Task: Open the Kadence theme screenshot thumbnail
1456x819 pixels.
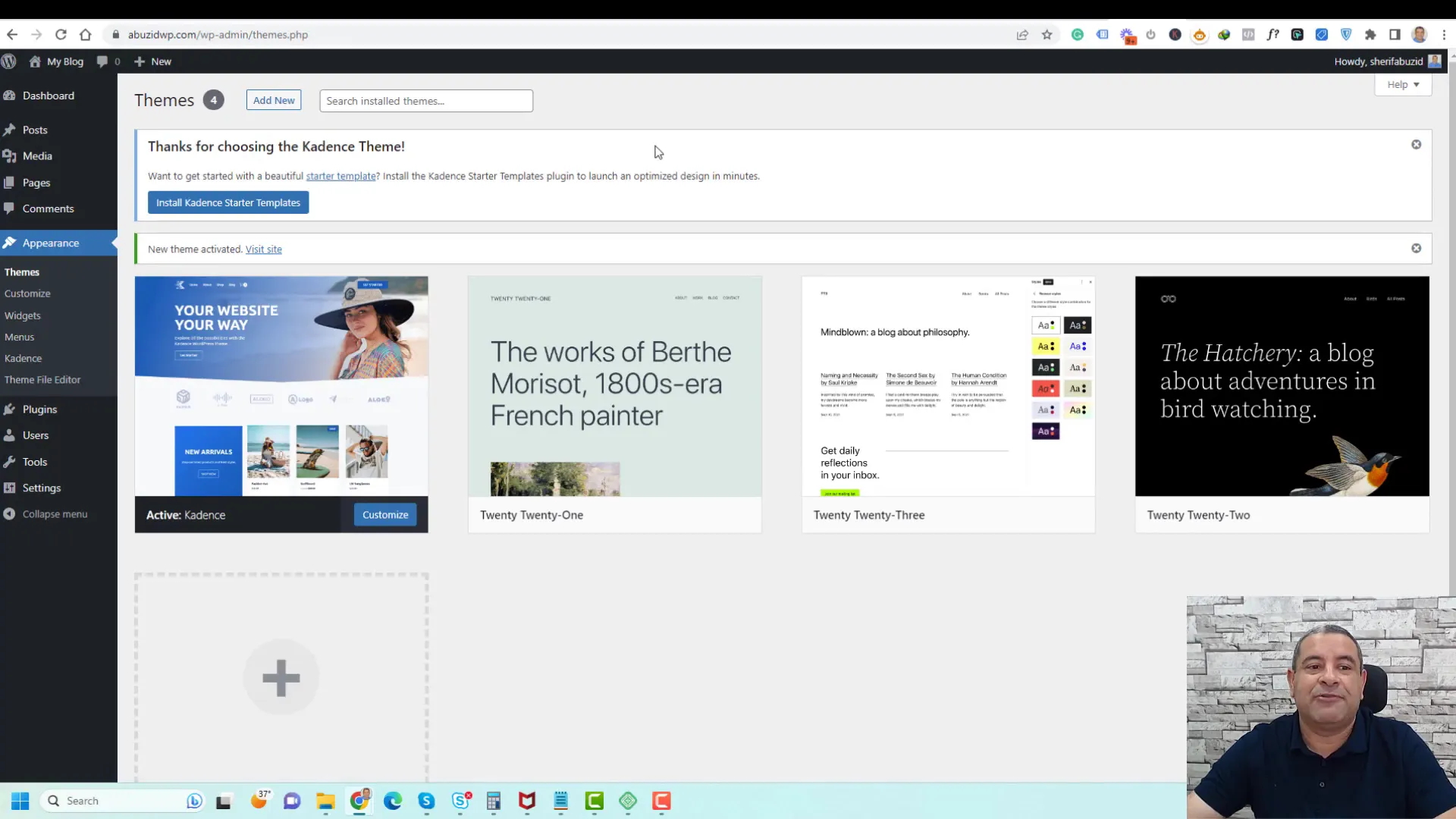Action: pyautogui.click(x=281, y=386)
